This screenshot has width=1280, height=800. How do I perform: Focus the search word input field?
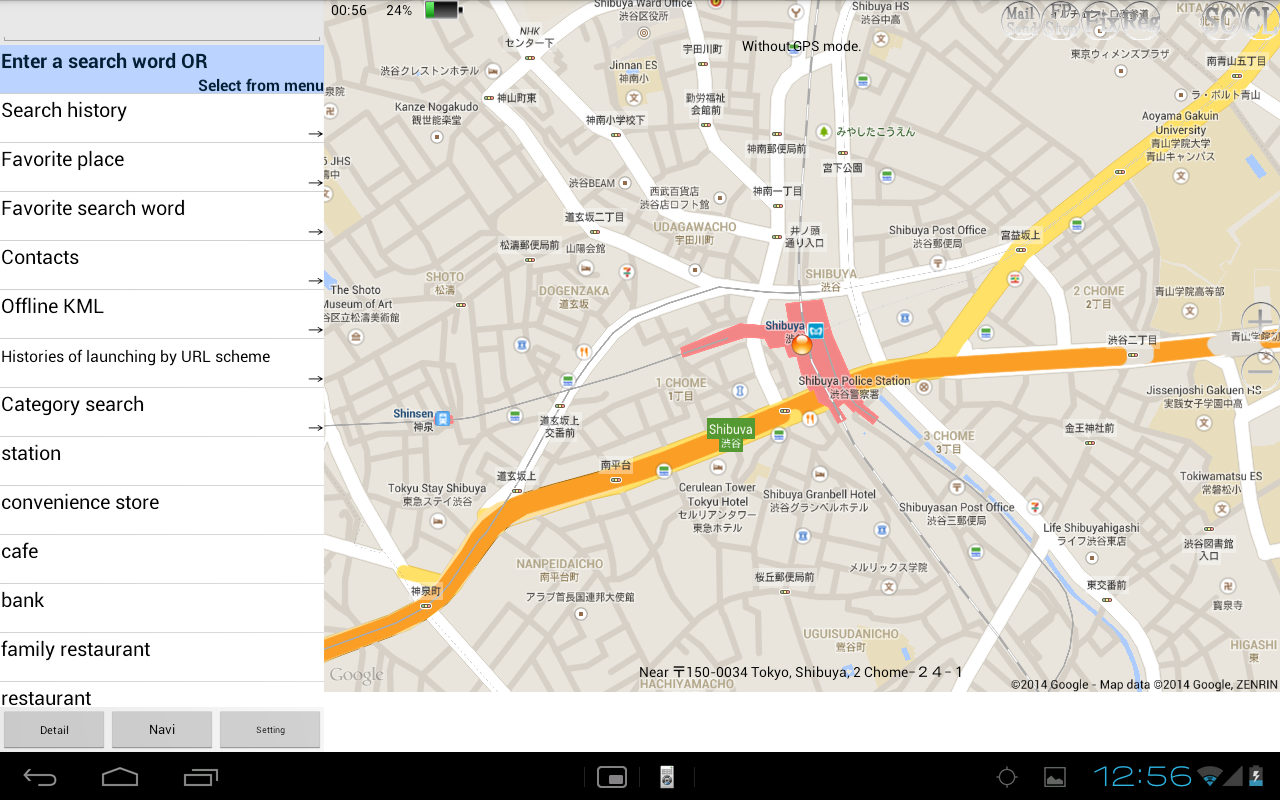pos(162,21)
